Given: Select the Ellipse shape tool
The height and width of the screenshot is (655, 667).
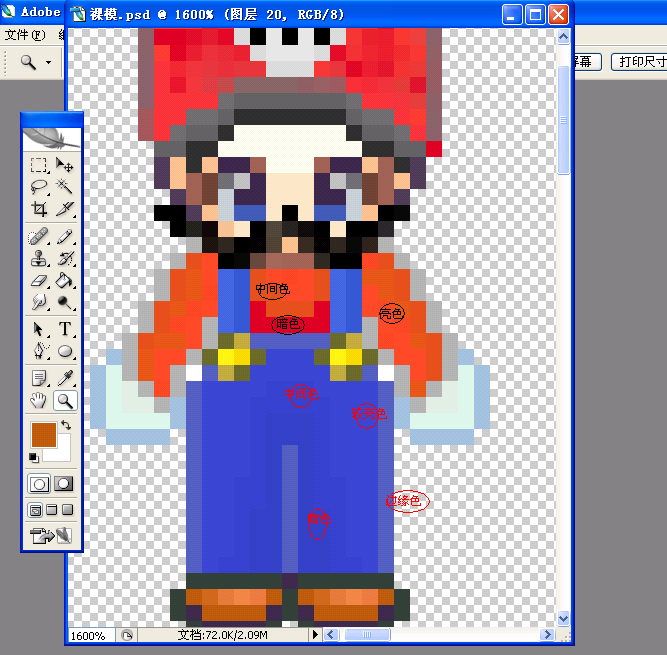Looking at the screenshot, I should click(x=65, y=351).
